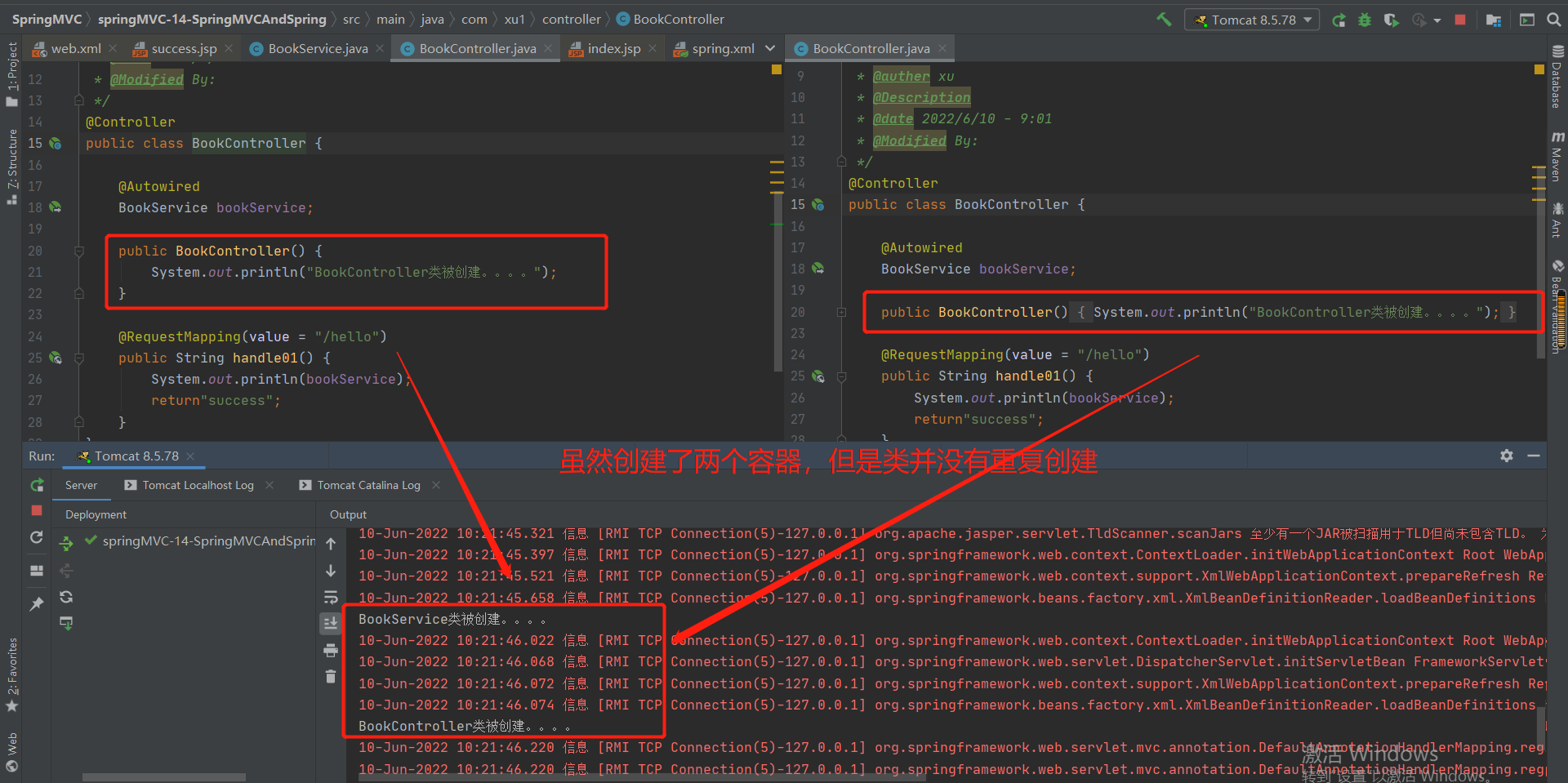Refresh deployment status icon
This screenshot has height=783, width=1568.
pos(66,597)
